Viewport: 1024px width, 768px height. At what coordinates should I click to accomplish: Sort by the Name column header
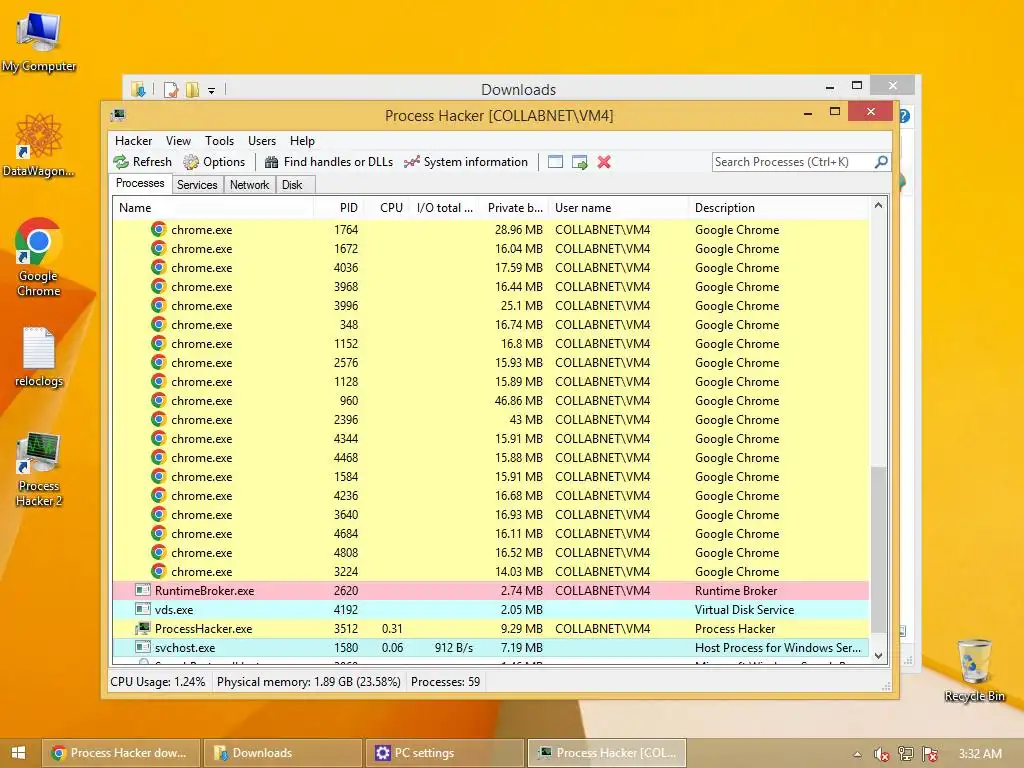213,208
